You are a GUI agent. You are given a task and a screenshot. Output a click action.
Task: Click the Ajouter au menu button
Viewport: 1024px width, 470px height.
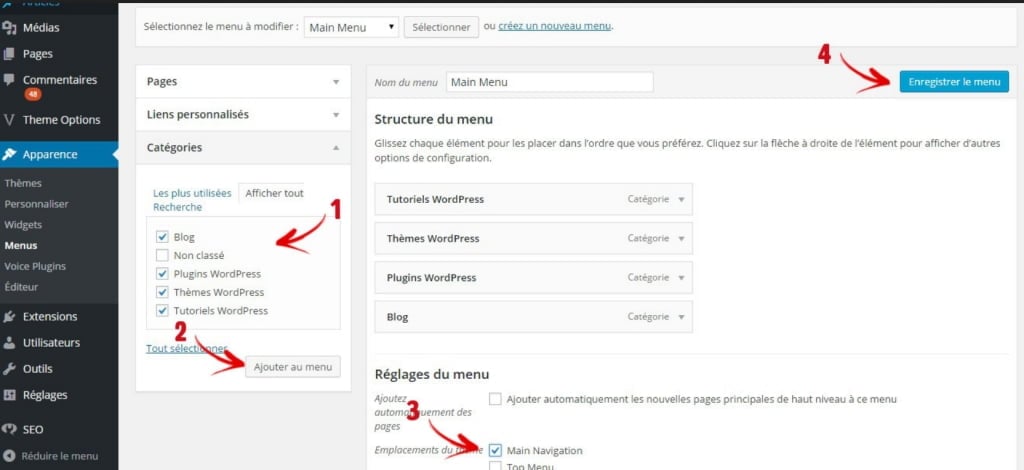click(293, 367)
